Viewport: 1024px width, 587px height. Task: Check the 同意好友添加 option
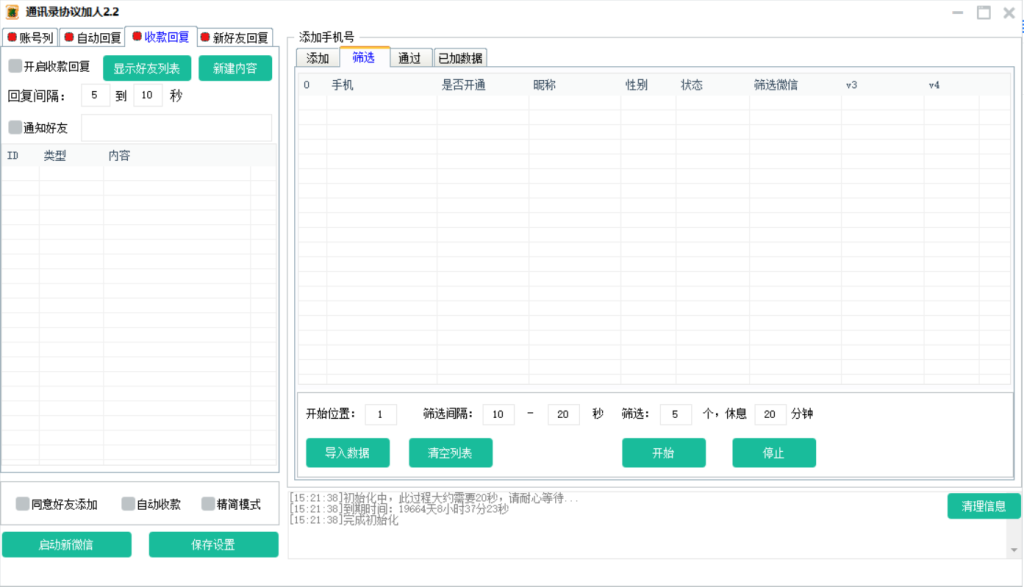23,504
